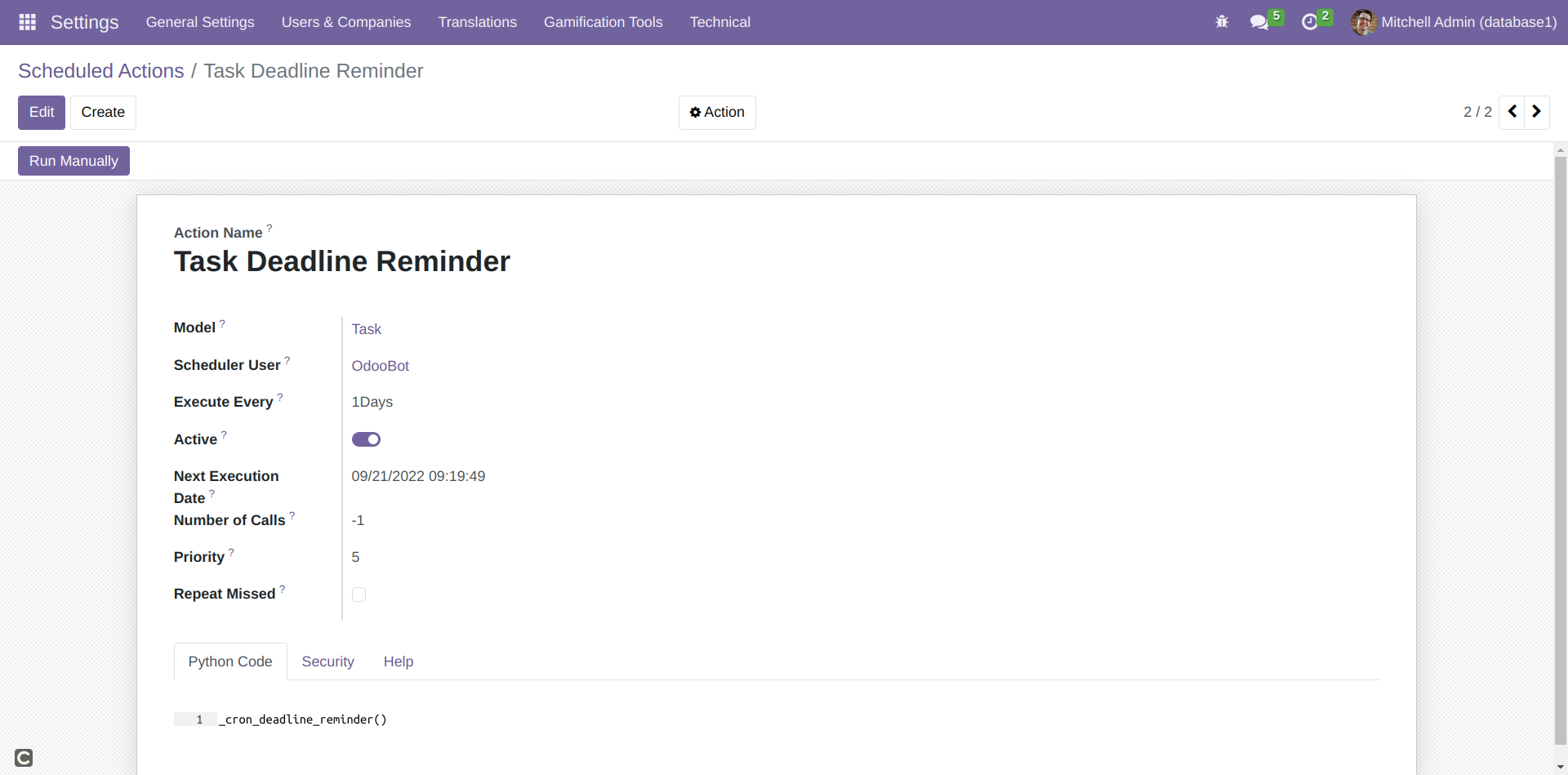Image resolution: width=1568 pixels, height=775 pixels.
Task: Click help mark beside Number of Calls
Action: [x=292, y=515]
